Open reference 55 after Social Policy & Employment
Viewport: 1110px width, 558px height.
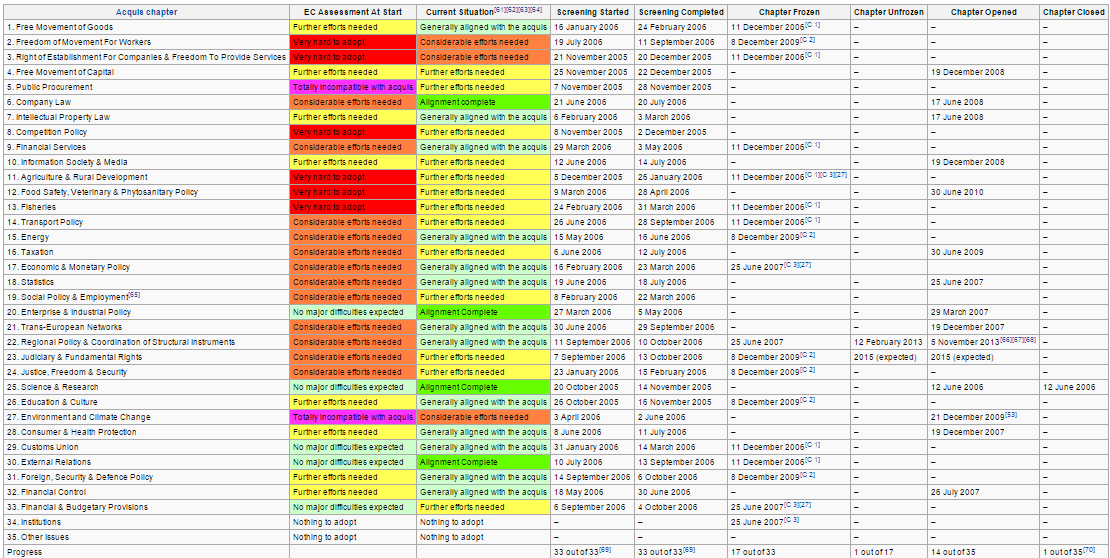pyautogui.click(x=132, y=295)
